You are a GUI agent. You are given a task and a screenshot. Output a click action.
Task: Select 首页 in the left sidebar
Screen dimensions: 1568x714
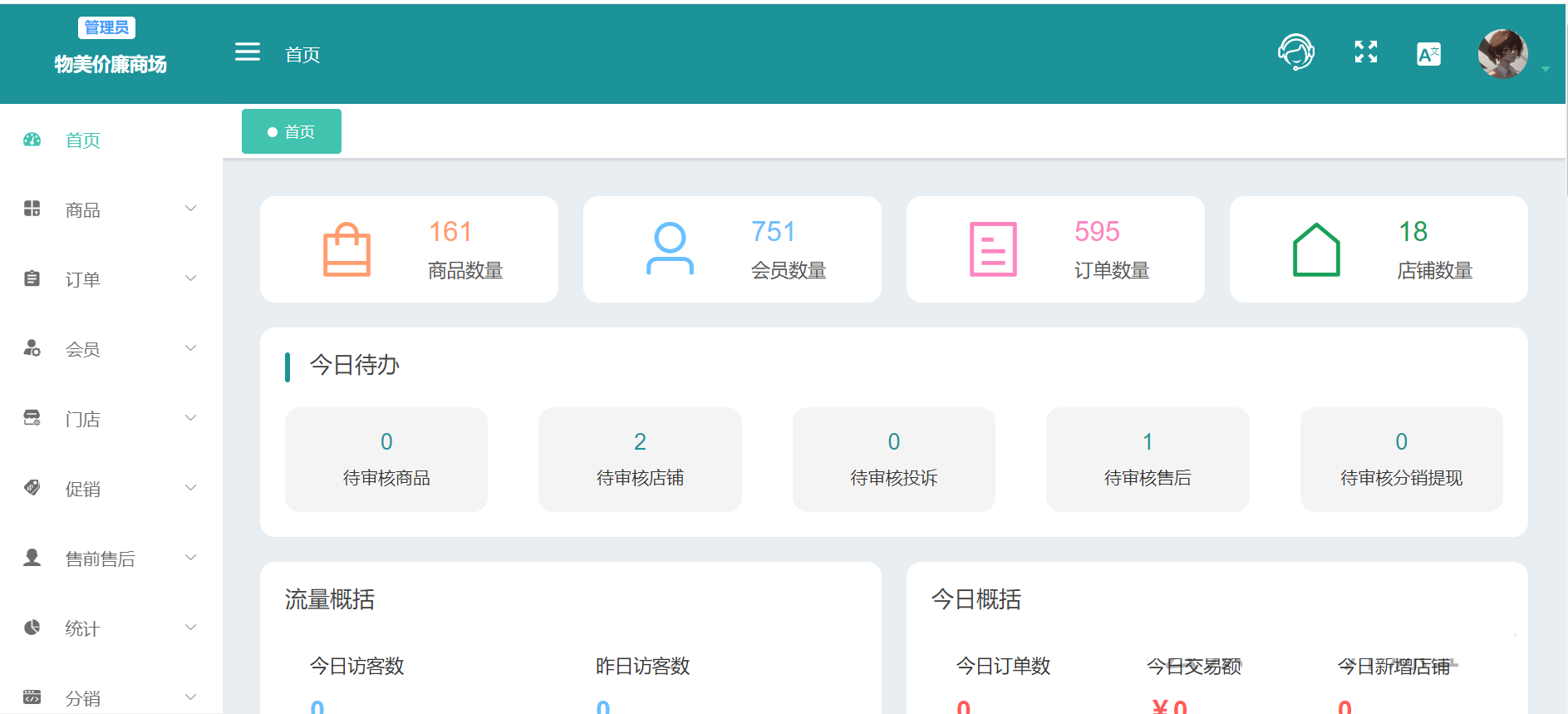pyautogui.click(x=83, y=140)
